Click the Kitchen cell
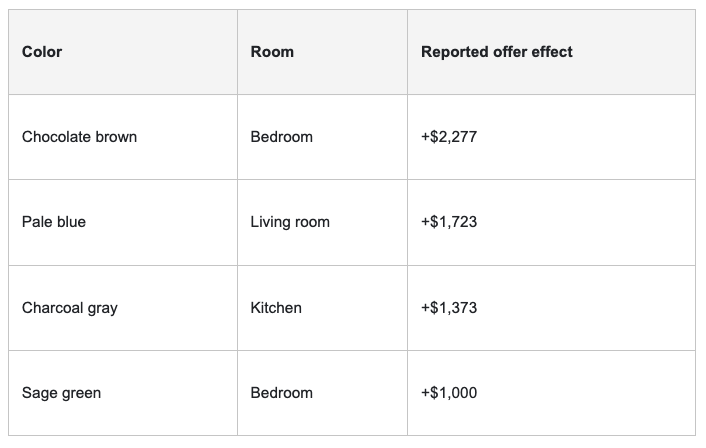Screen dimensions: 706x448 (x=276, y=308)
